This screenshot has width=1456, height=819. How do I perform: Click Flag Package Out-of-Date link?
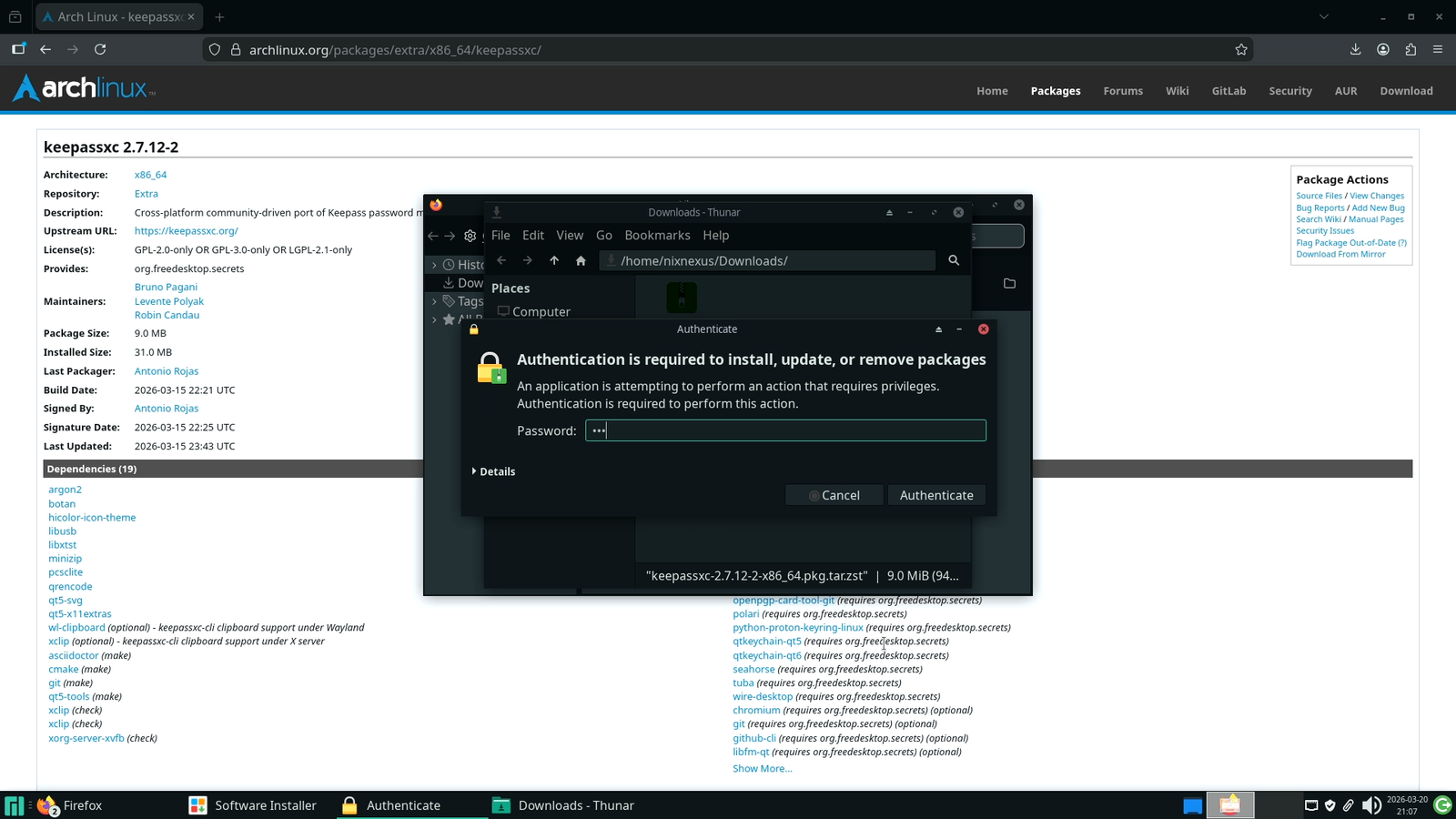click(1351, 242)
